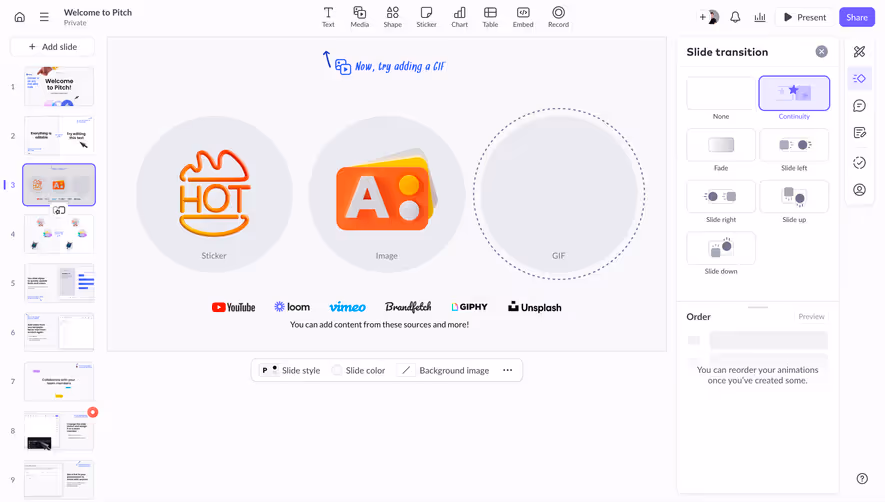Select slide 9 thumbnail
The width and height of the screenshot is (885, 502).
tap(59, 480)
